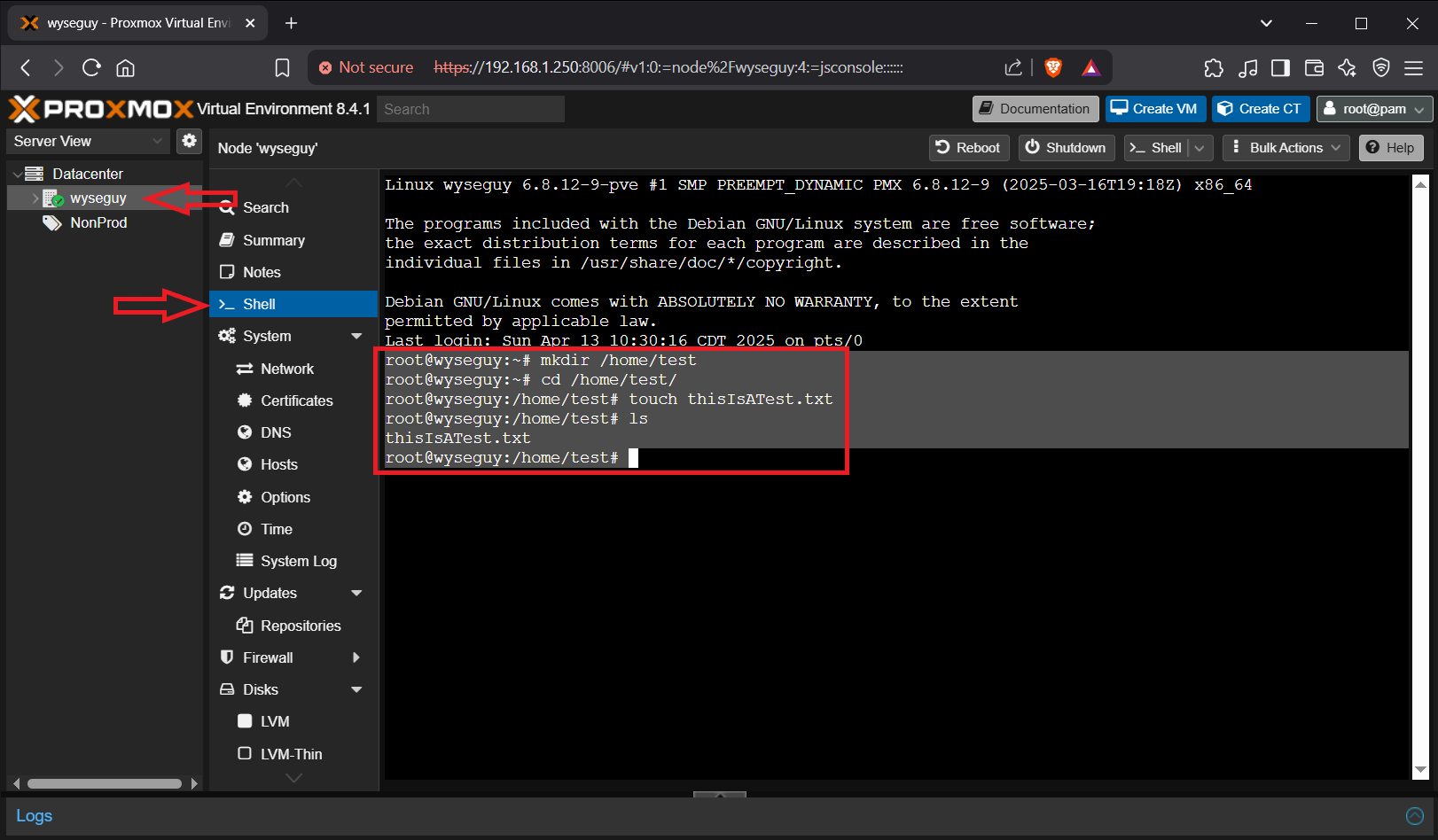
Task: Click the Create CT button
Action: pos(1261,109)
